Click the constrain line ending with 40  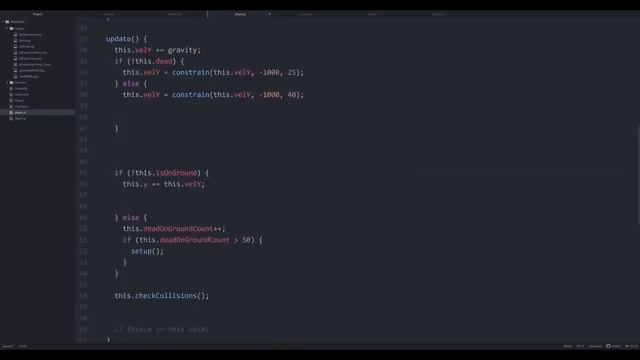click(x=213, y=95)
